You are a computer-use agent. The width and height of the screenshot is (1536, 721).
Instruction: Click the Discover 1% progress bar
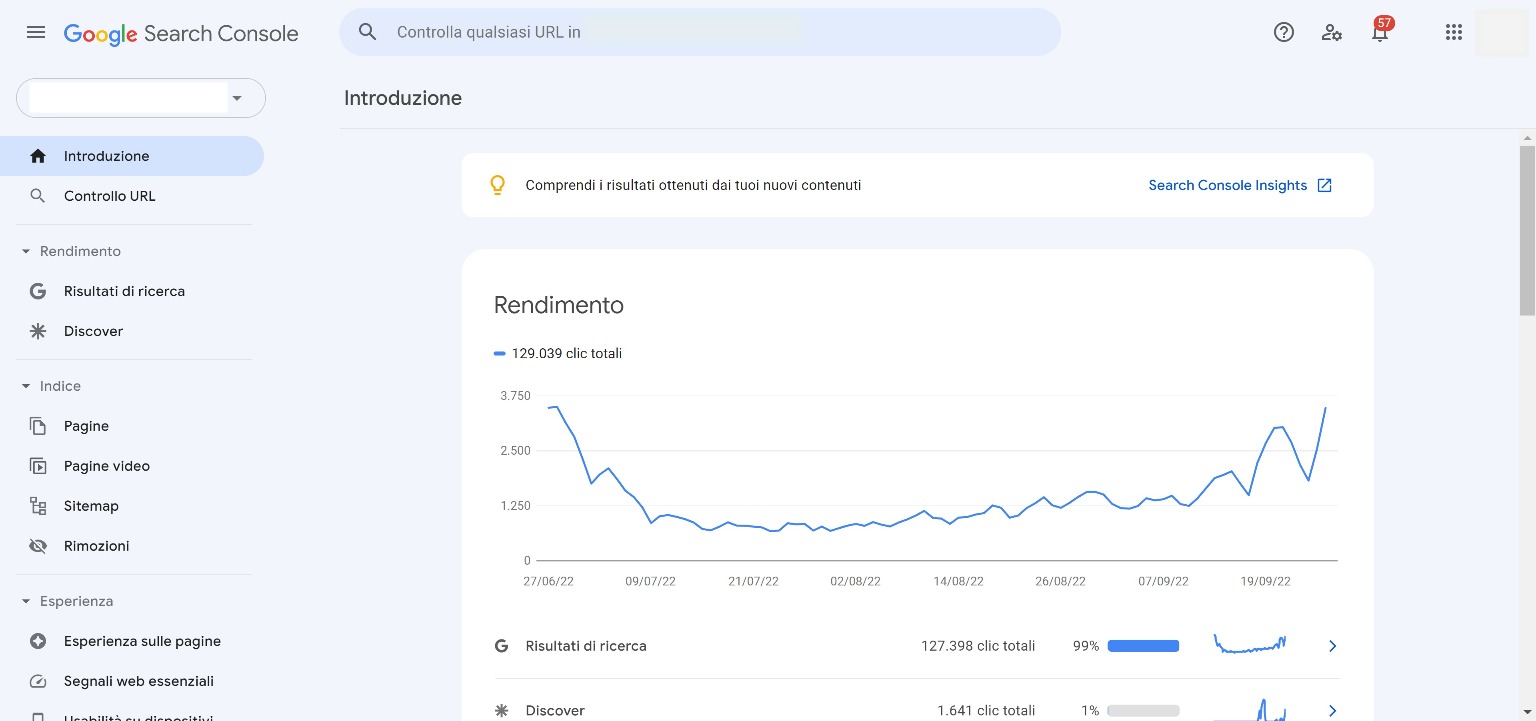coord(1143,711)
